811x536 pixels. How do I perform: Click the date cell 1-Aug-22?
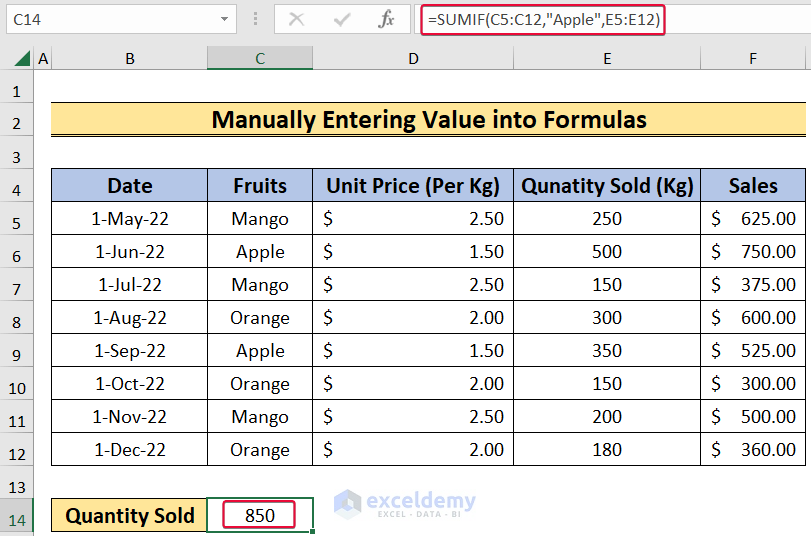130,318
